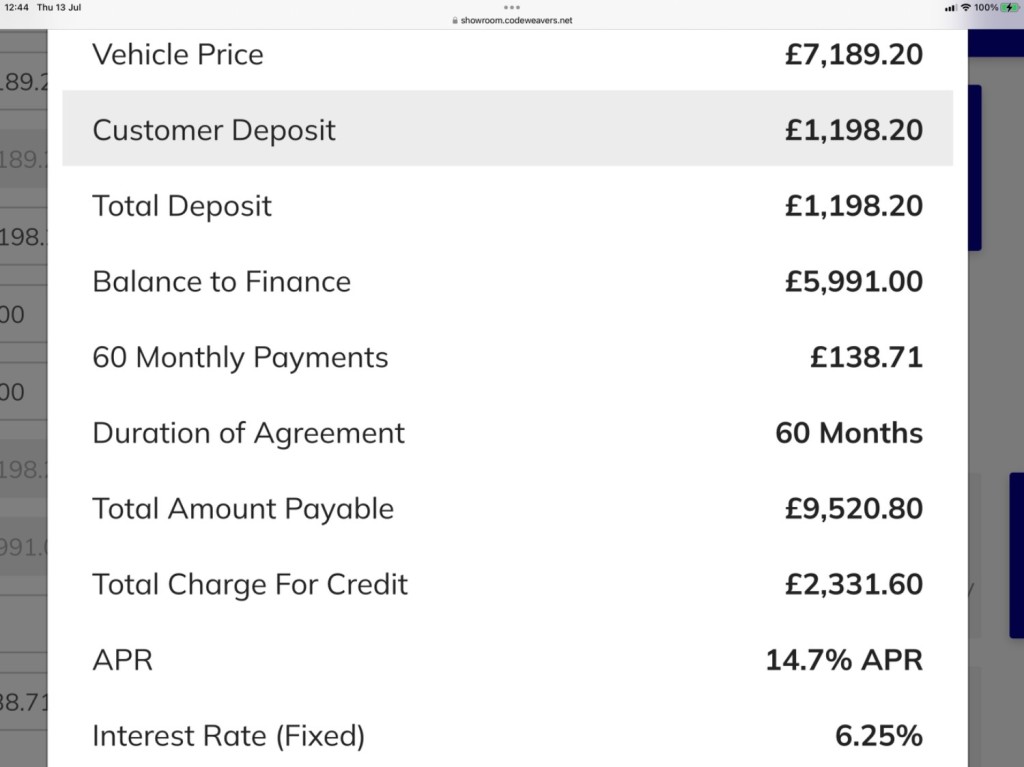Select the Balance to Finance amount £5,991.00

point(854,282)
